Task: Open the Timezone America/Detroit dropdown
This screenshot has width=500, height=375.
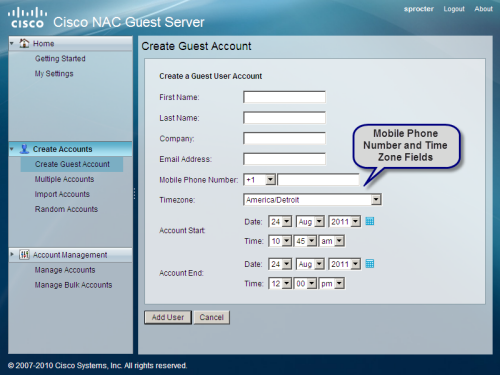Action: [x=313, y=200]
